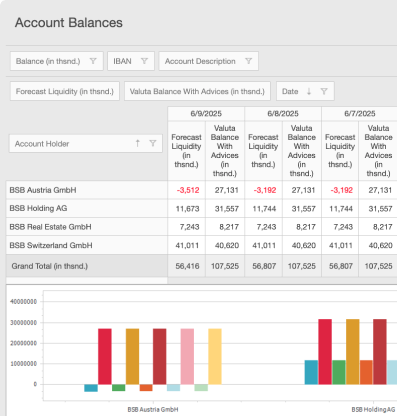This screenshot has width=397, height=416.
Task: Toggle the Account Holder sort ascending arrow
Action: point(137,143)
